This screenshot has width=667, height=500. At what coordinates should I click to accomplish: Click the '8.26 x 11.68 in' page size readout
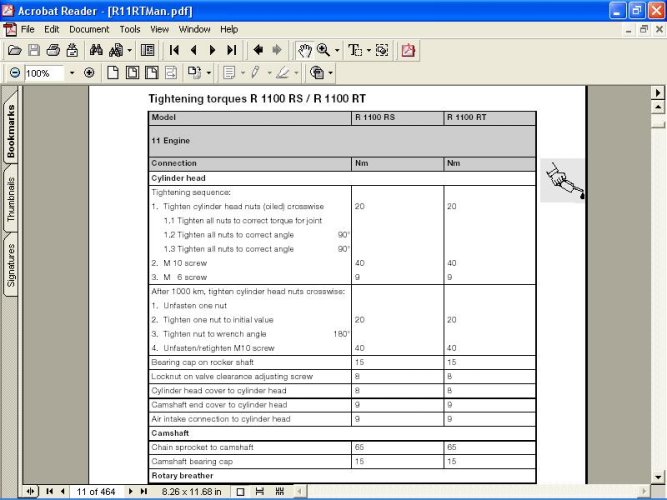(x=191, y=492)
